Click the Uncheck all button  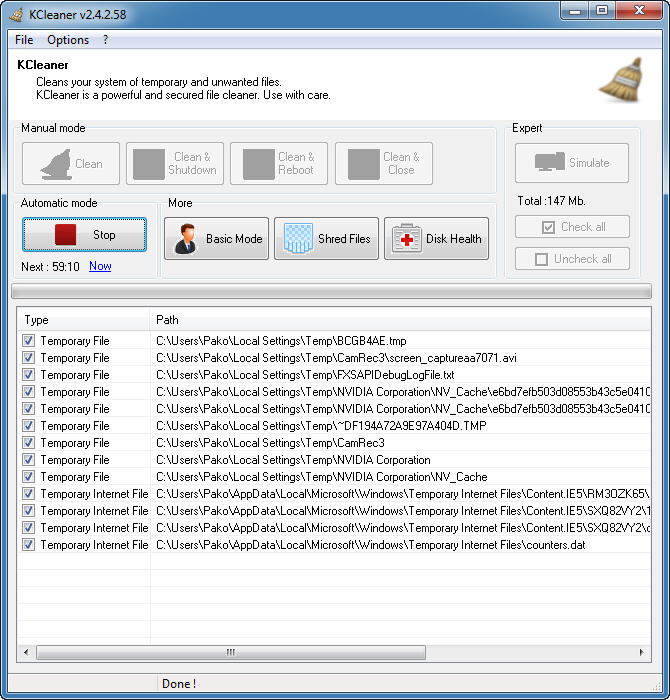pyautogui.click(x=572, y=259)
